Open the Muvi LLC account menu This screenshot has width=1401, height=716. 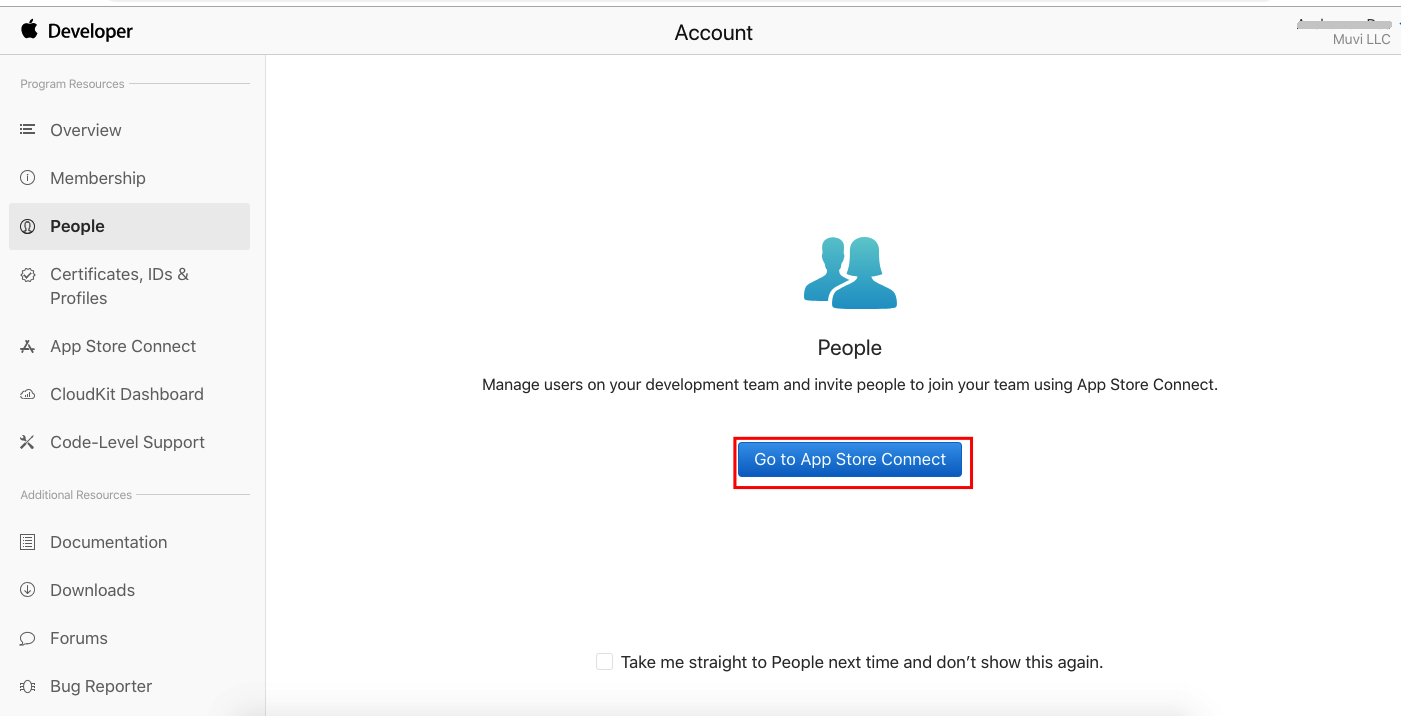coord(1361,40)
